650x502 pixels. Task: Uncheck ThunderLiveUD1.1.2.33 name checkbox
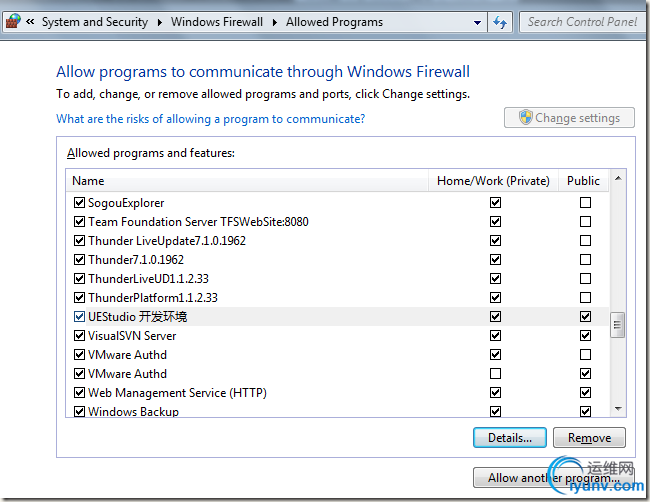coord(79,279)
